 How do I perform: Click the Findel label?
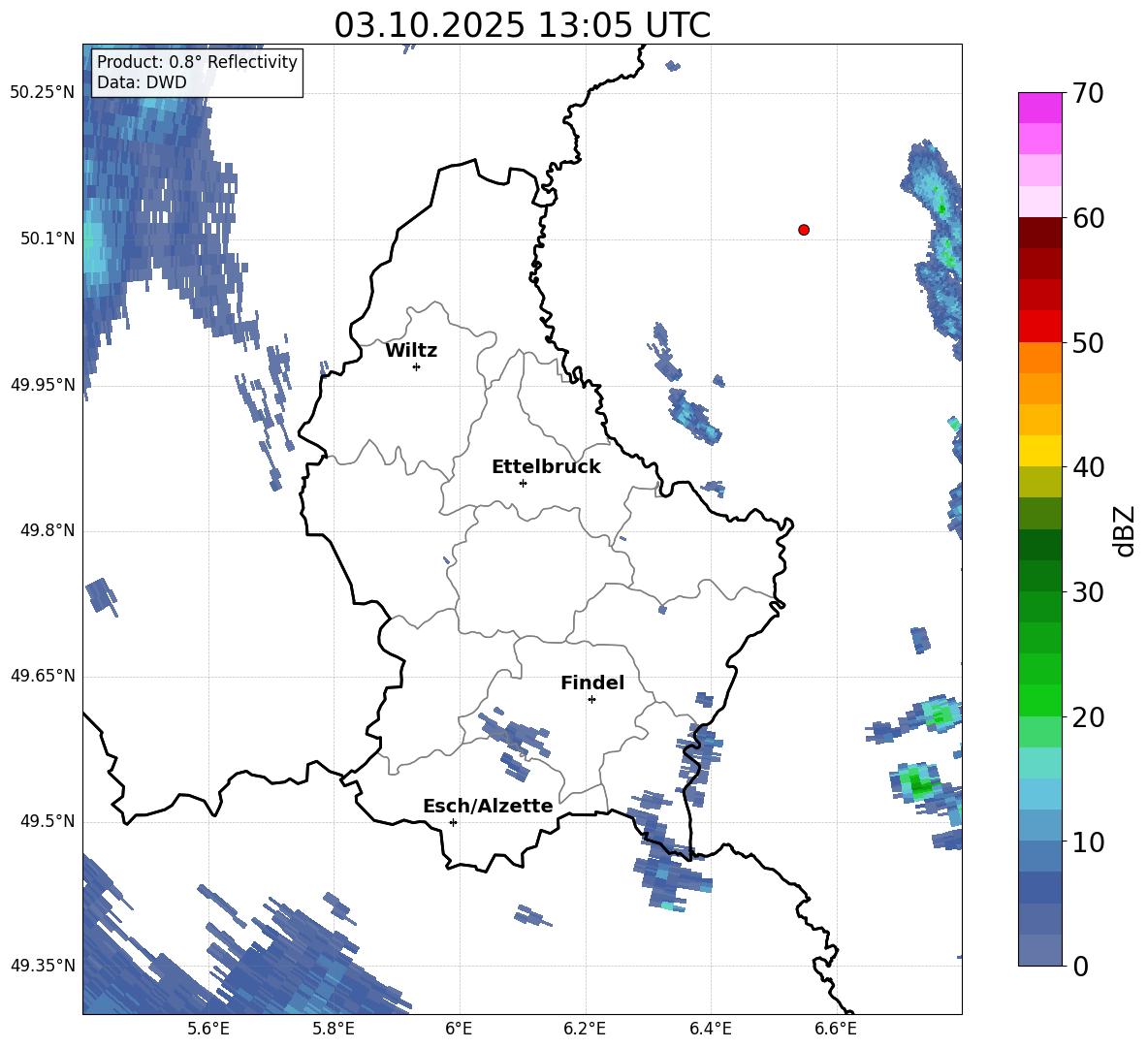tap(592, 683)
